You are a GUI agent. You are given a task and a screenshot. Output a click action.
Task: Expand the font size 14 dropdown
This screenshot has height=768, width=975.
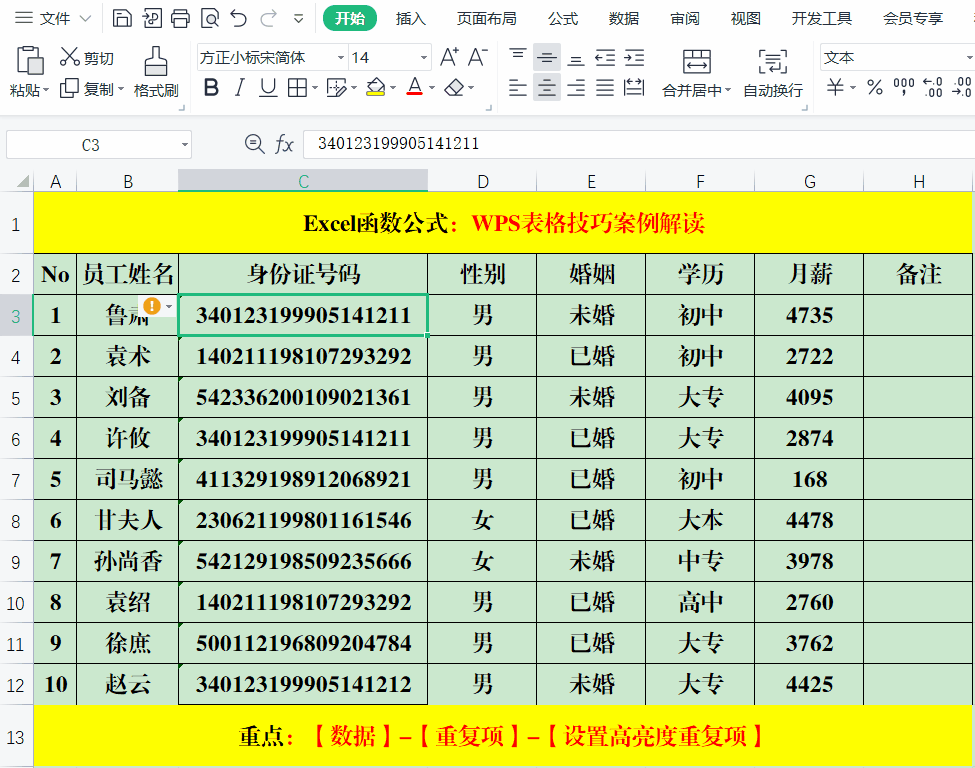click(424, 58)
